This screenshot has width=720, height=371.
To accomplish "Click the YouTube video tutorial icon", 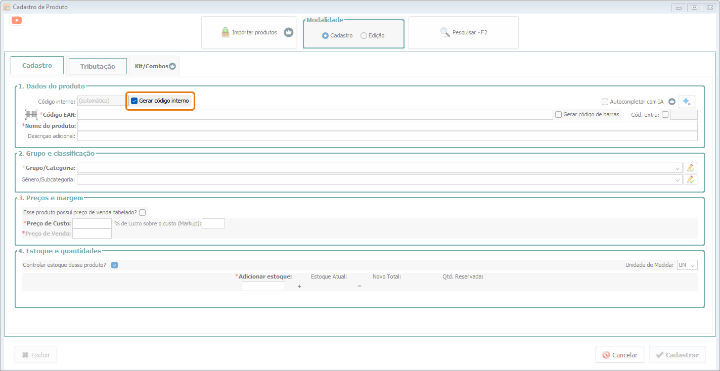I will coord(17,20).
